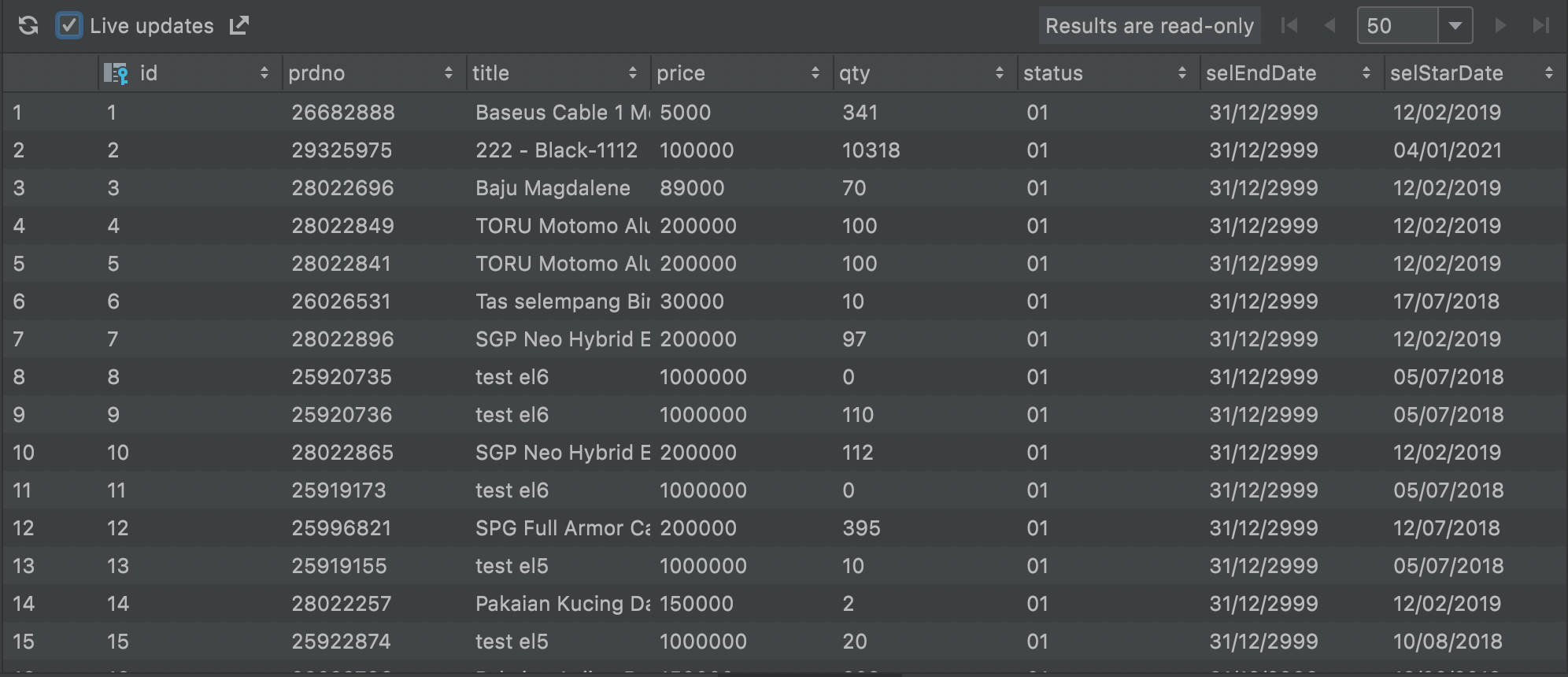Select the title column header
Image resolution: width=1568 pixels, height=677 pixels.
558,73
